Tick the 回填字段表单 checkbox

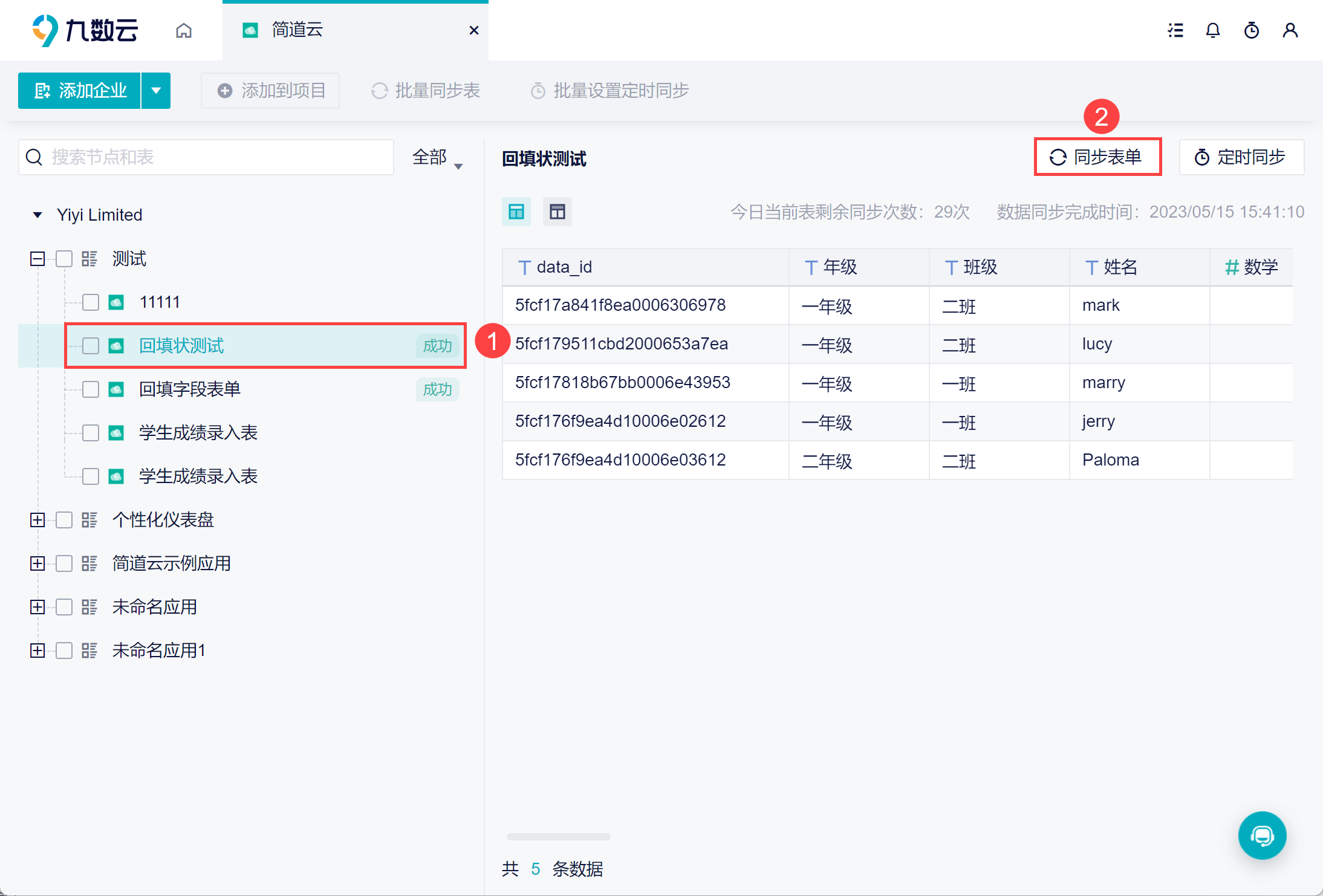[91, 389]
